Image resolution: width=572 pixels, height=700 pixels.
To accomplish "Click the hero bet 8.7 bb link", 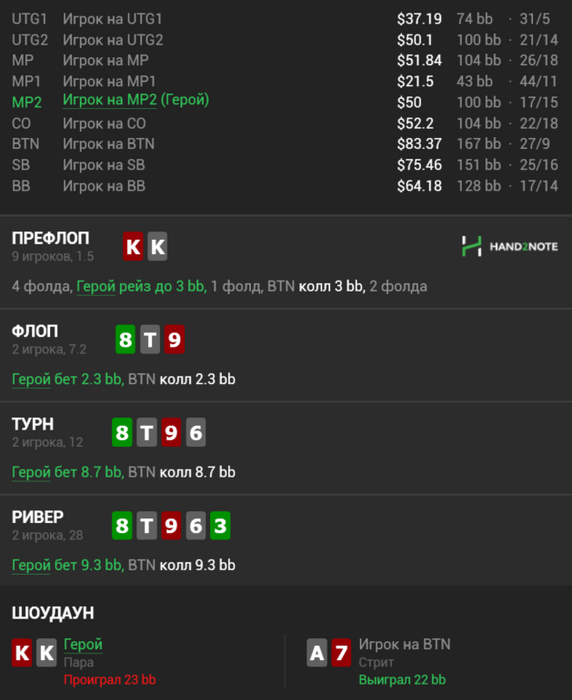I will coord(67,472).
